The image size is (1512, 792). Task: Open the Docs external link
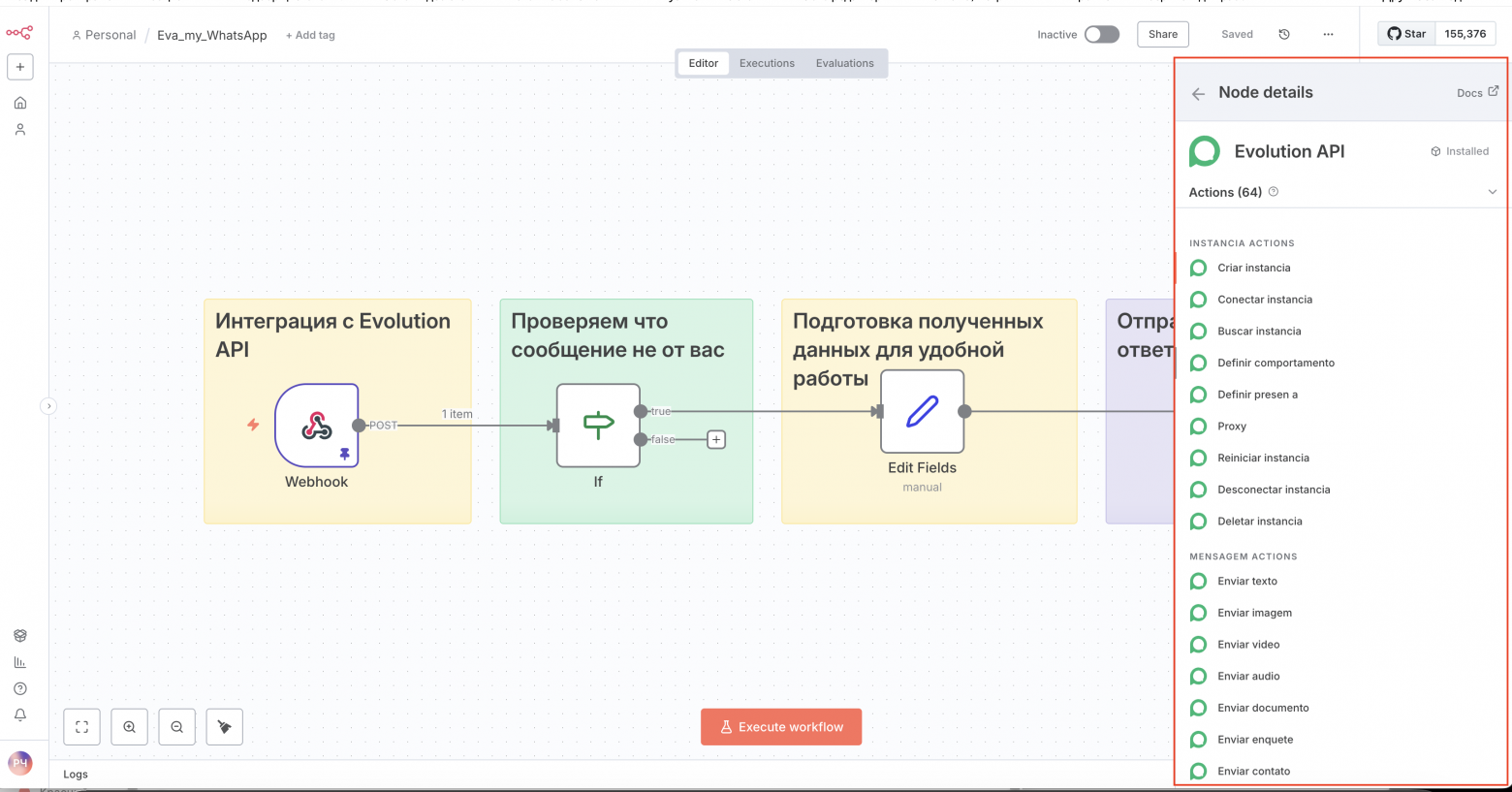click(x=1477, y=93)
